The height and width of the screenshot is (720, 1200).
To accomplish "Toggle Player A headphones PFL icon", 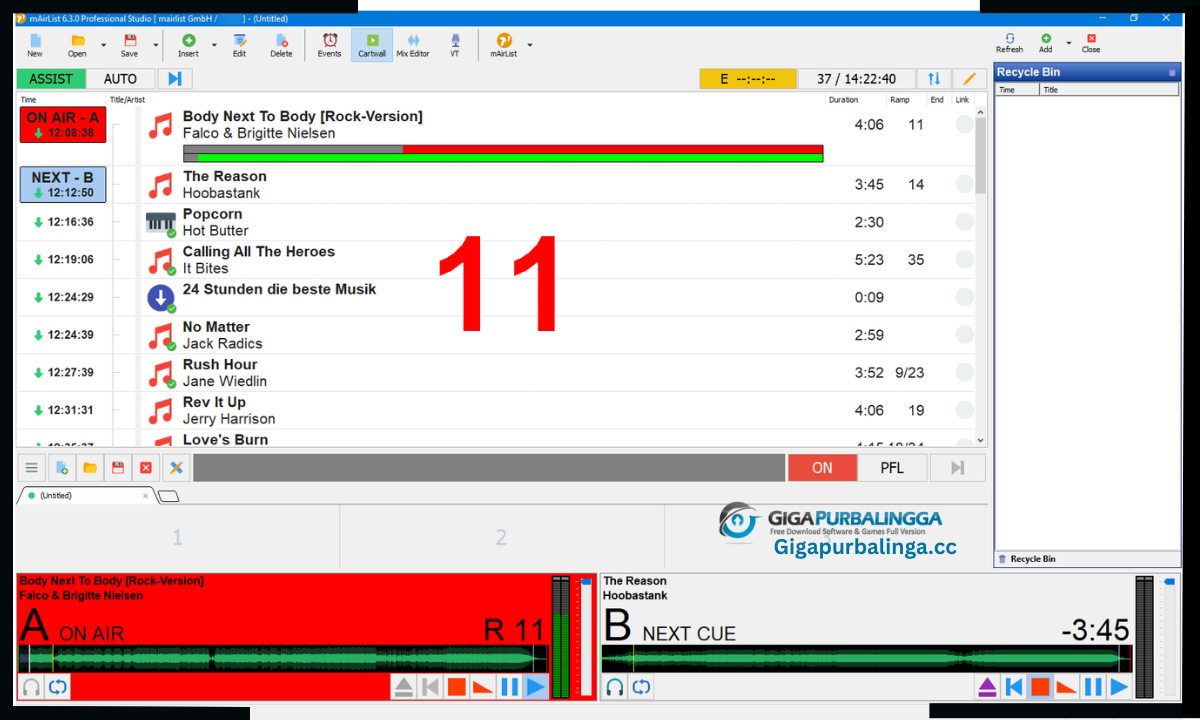I will [x=31, y=687].
